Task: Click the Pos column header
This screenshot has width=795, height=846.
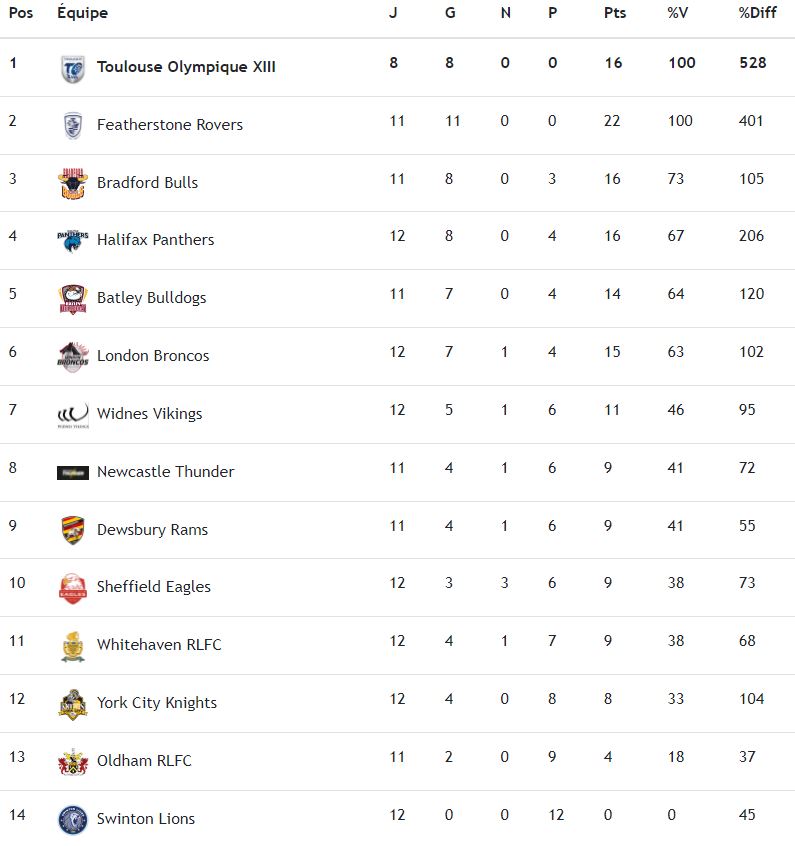Action: [20, 13]
